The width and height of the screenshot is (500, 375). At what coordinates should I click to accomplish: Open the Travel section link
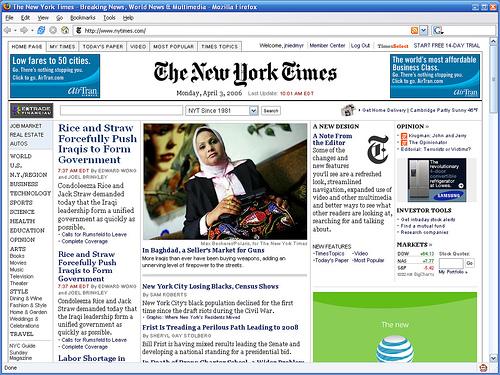22,334
